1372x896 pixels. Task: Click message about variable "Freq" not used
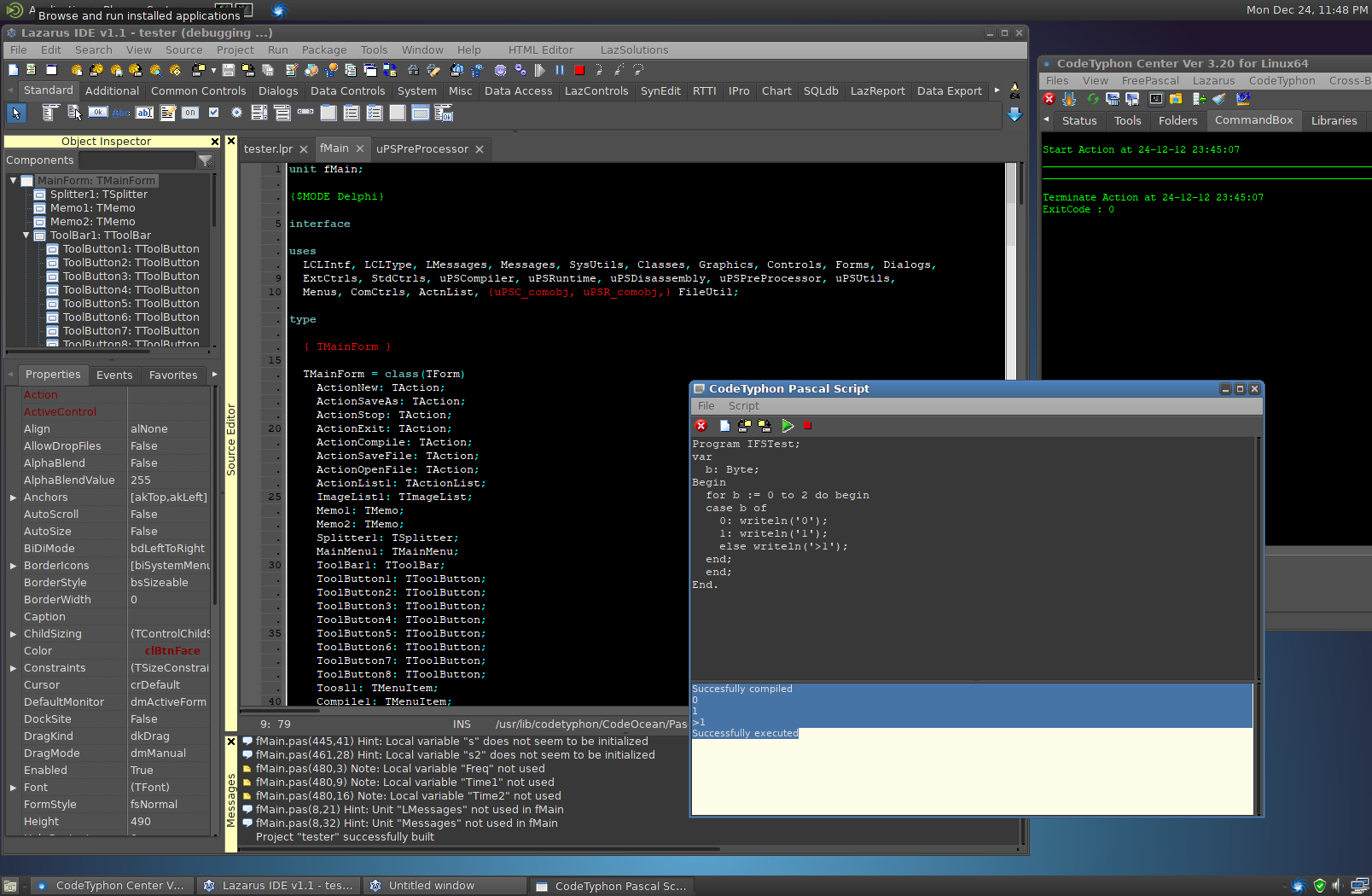pos(400,769)
